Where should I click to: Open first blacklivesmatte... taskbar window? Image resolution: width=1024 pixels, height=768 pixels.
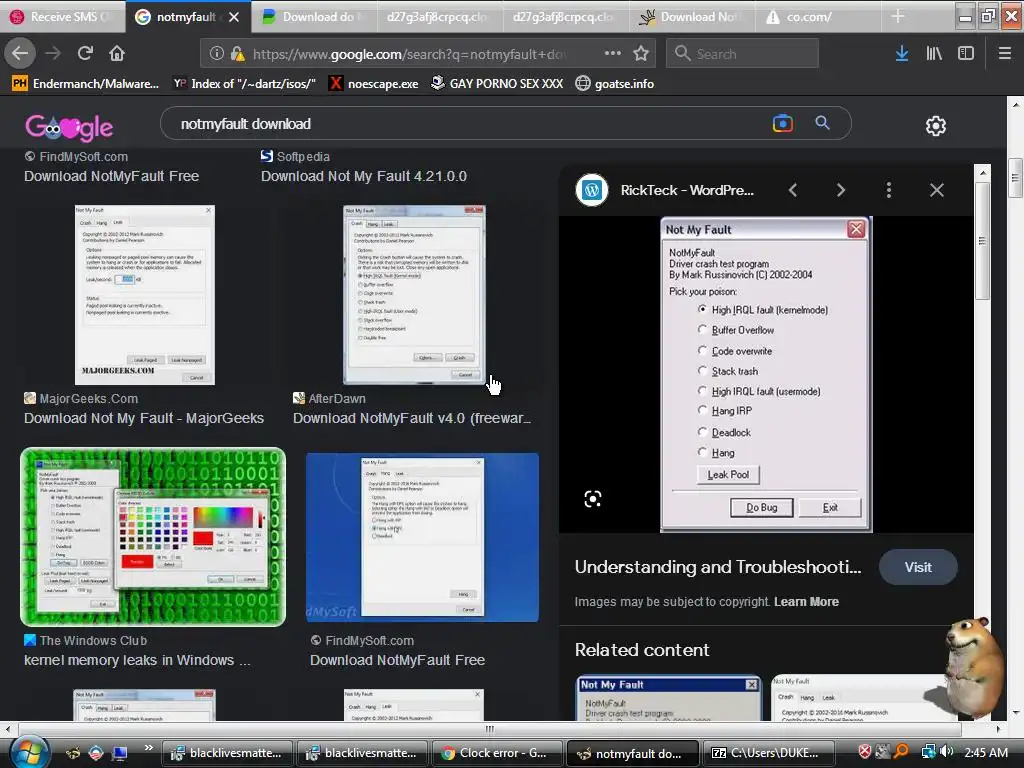(x=226, y=753)
